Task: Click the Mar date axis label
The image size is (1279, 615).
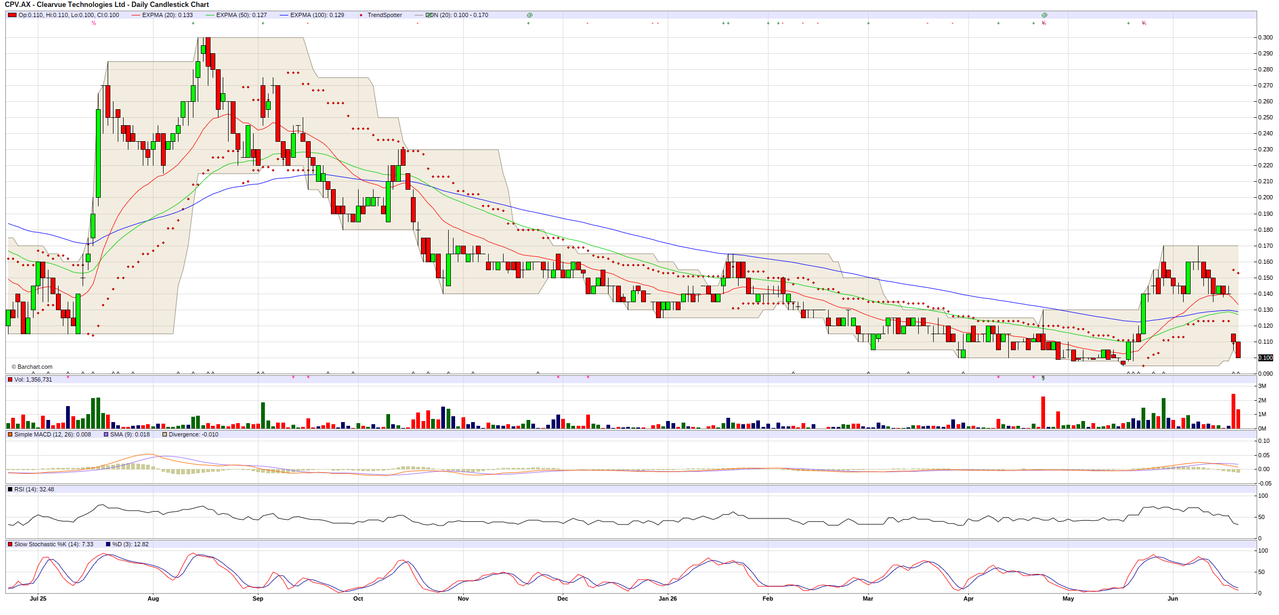Action: pyautogui.click(x=868, y=600)
